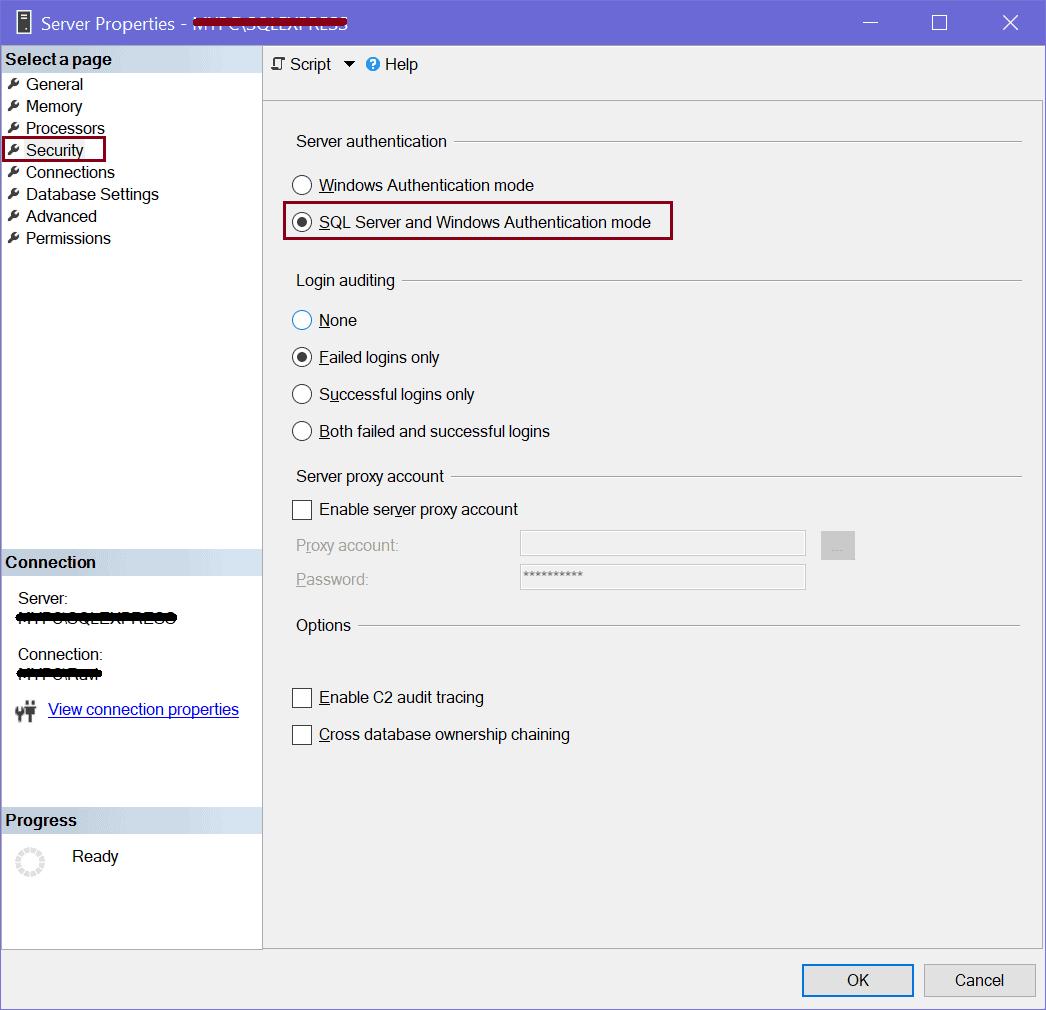Select Windows Authentication mode option
Screen dimensions: 1046x1010
[x=302, y=185]
